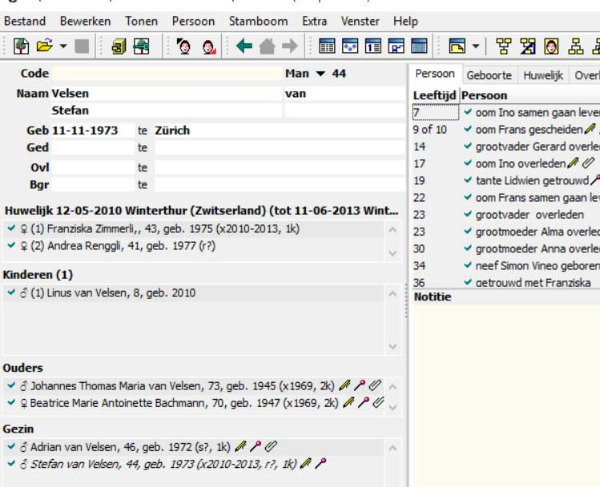
Task: Click the paperclip icon beside Adrian van Velsen
Action: [x=271, y=446]
